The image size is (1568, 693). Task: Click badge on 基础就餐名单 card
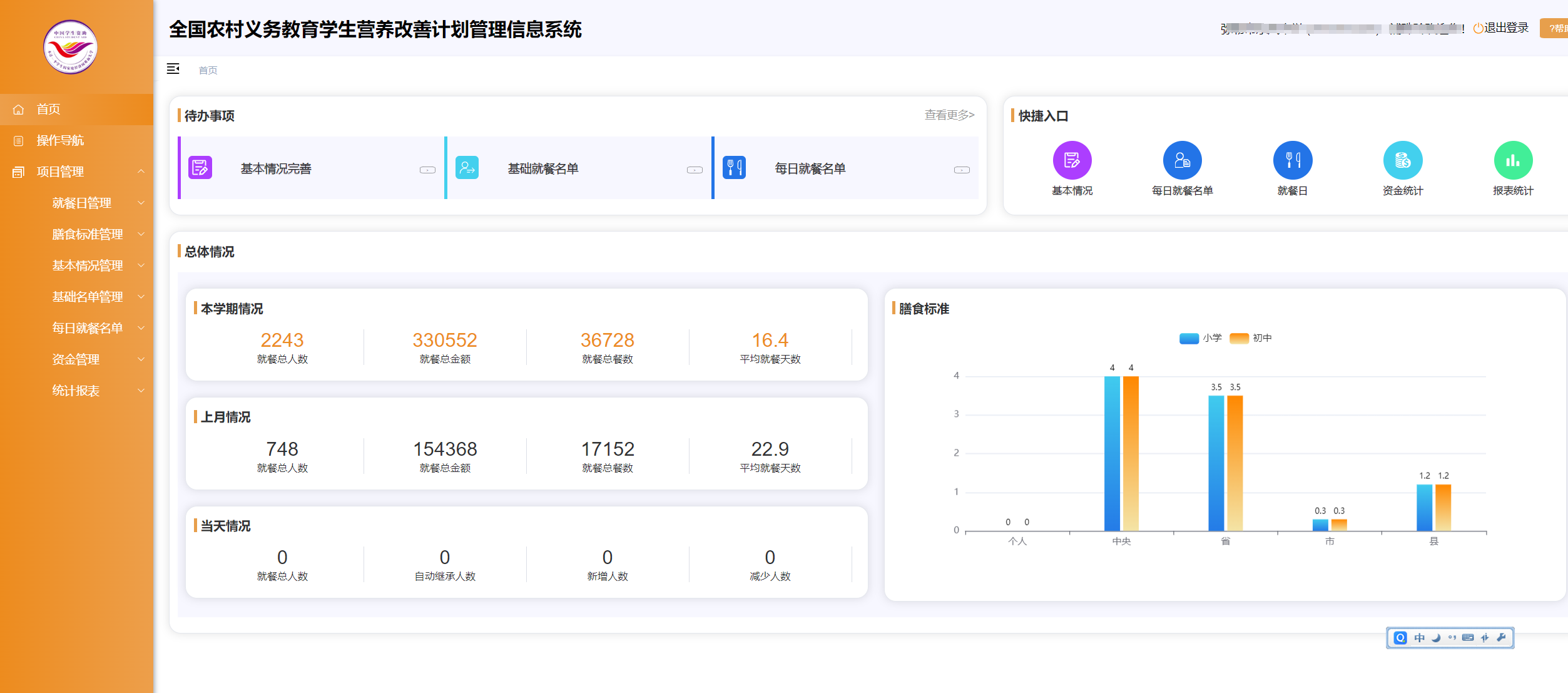695,170
